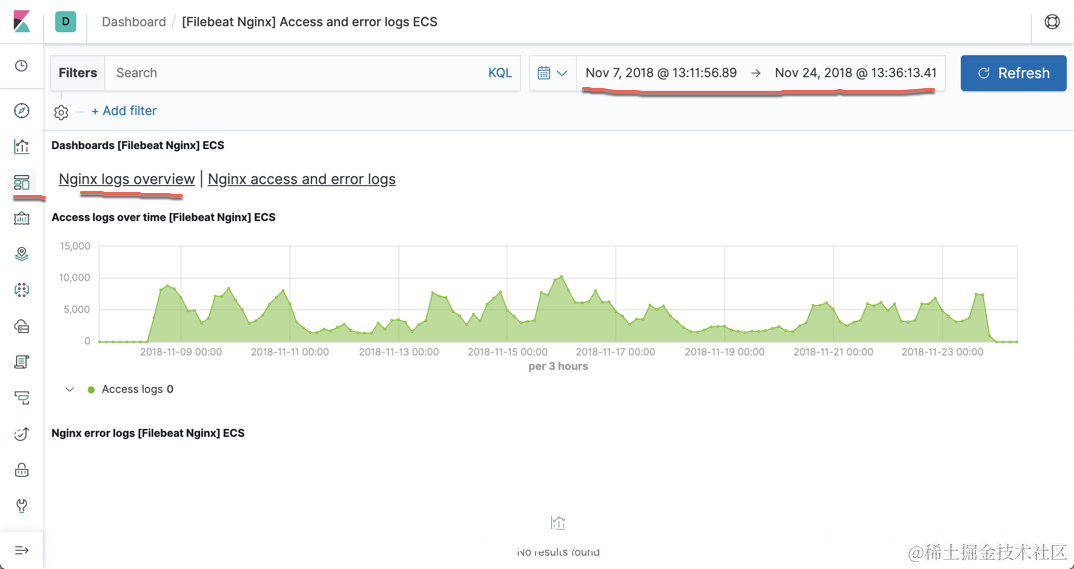Open Discover compass icon in sidebar
This screenshot has width=1074, height=569.
coord(22,110)
